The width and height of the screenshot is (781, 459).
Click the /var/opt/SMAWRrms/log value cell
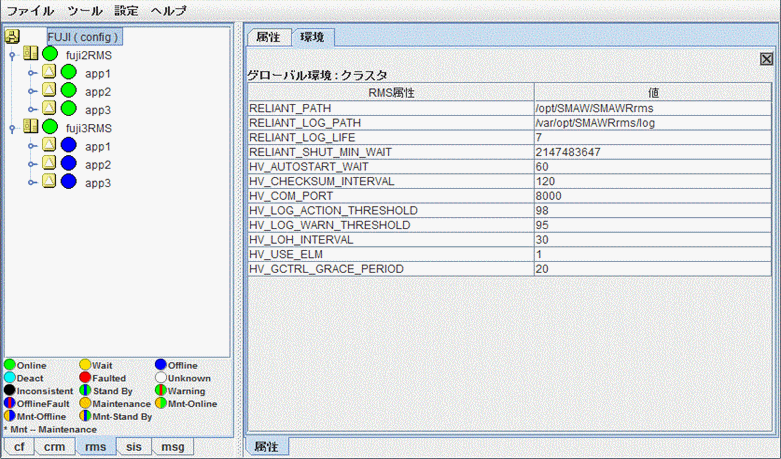point(653,123)
